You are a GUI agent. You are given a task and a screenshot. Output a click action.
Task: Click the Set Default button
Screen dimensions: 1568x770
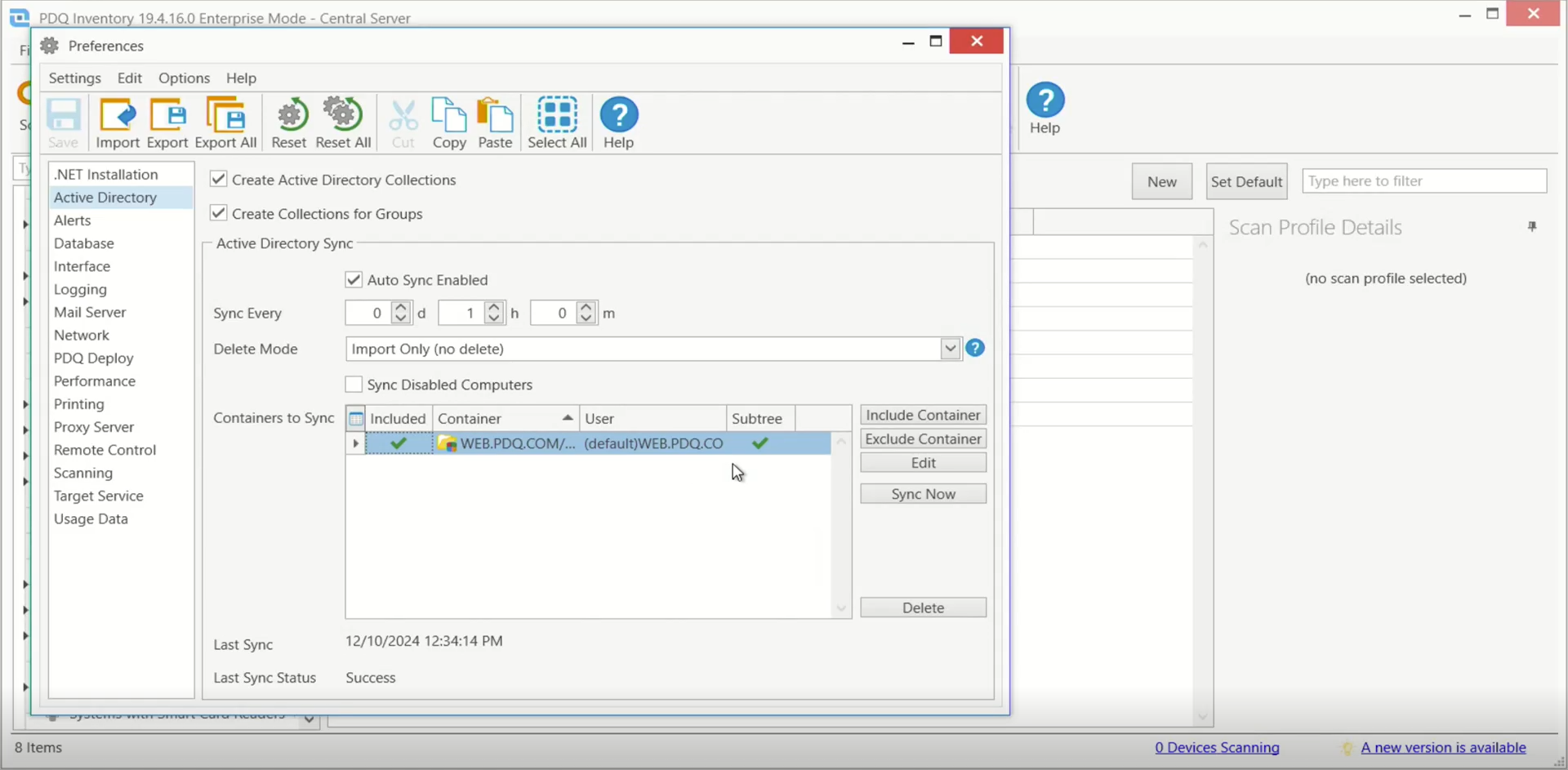[1246, 181]
